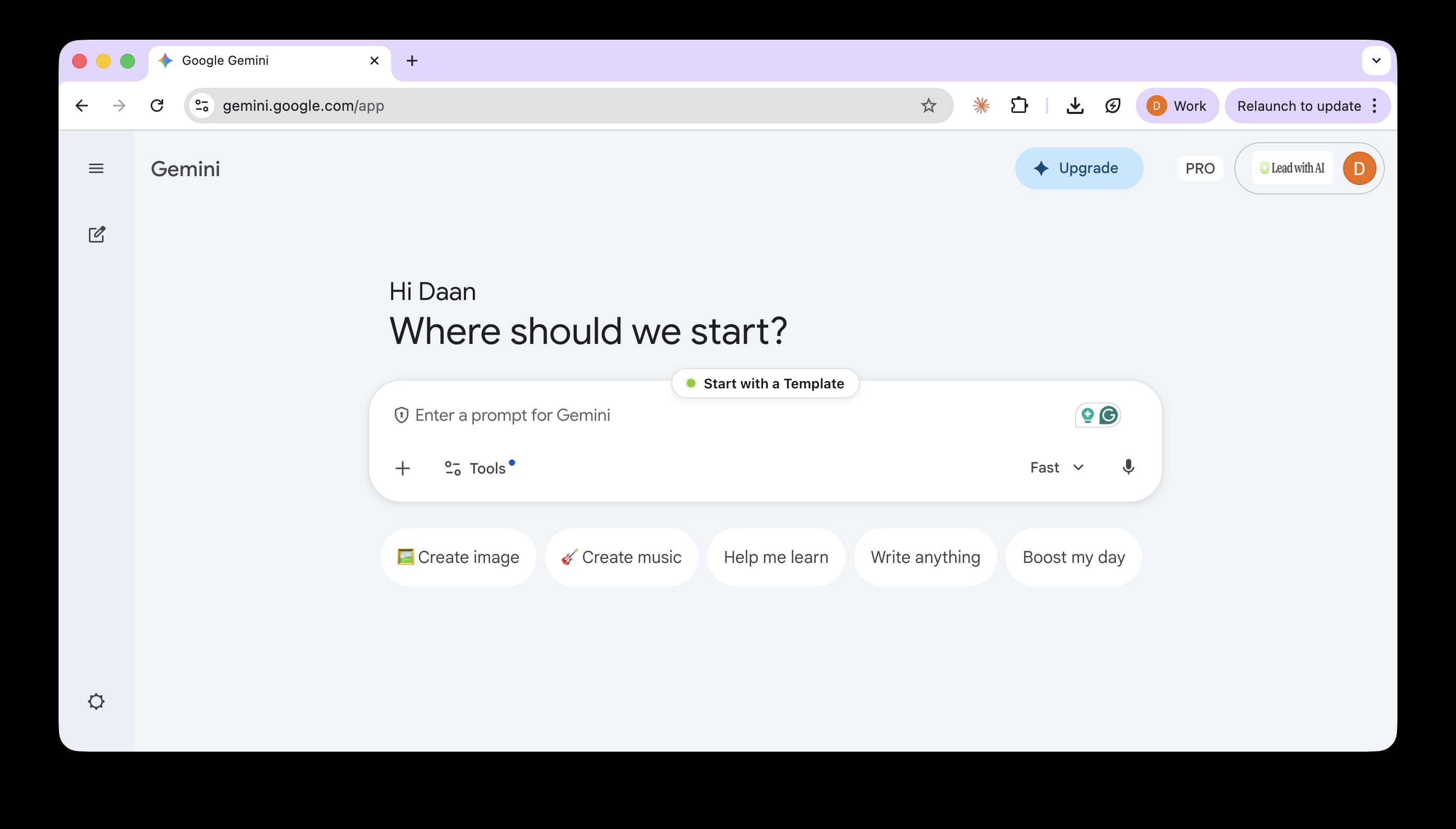
Task: Click the Grammarly icon in prompt box
Action: (x=1109, y=415)
